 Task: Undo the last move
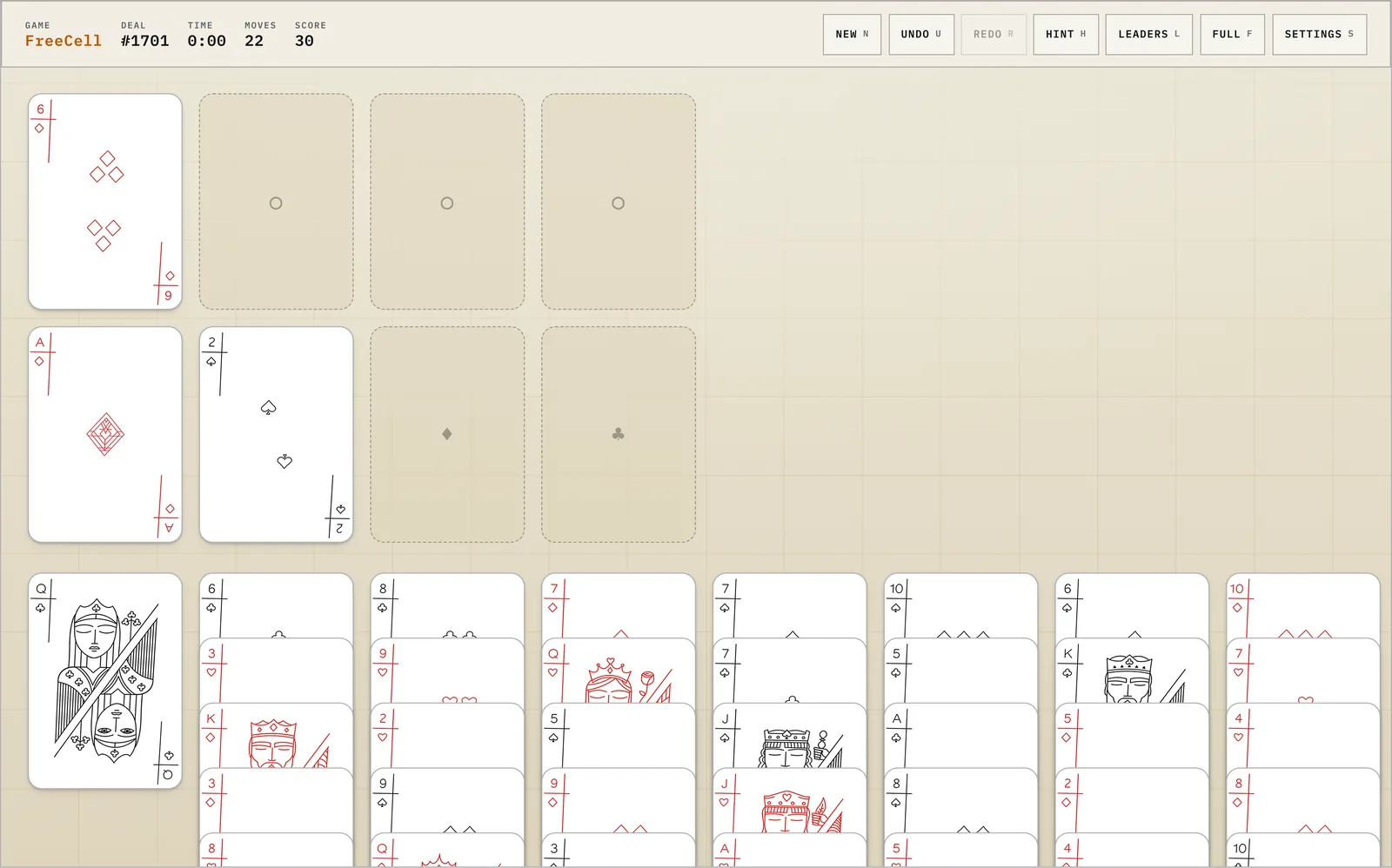921,35
